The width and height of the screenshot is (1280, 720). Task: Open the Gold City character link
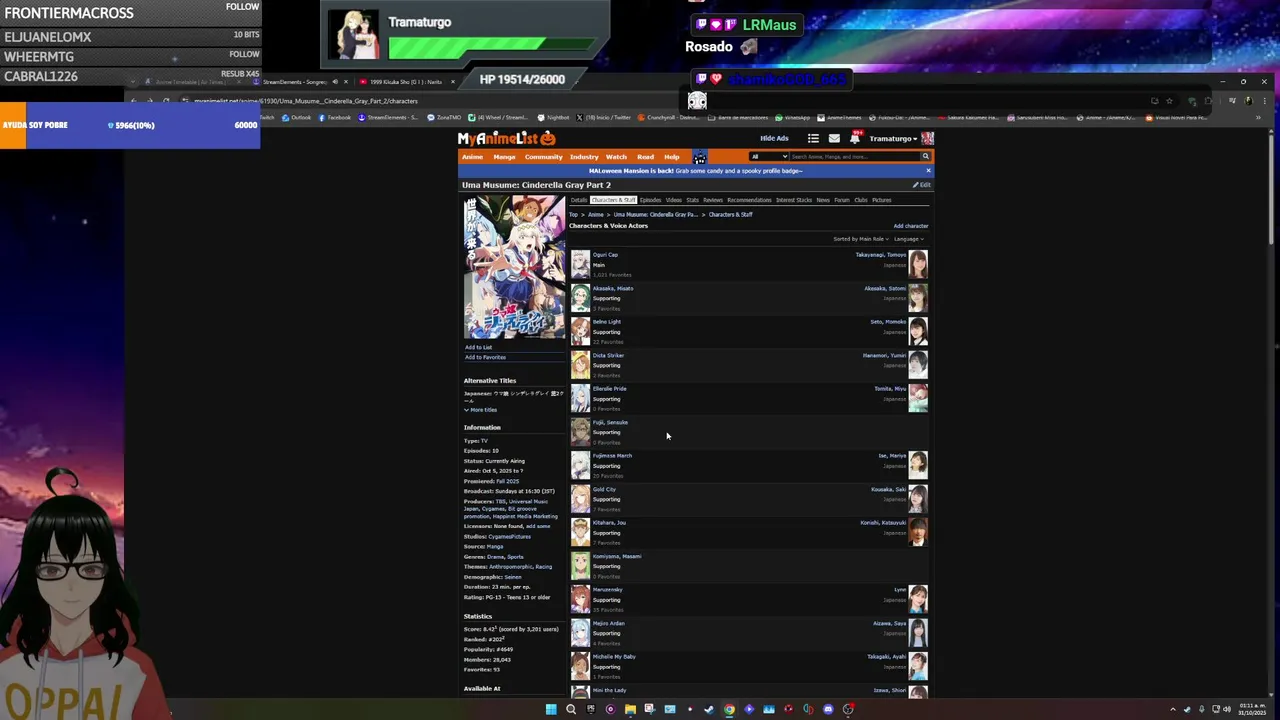[x=604, y=489]
